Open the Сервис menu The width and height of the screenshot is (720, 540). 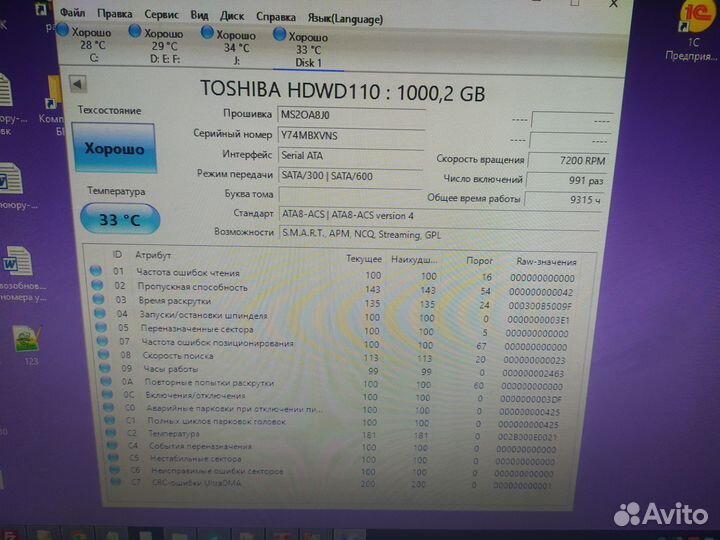point(161,15)
